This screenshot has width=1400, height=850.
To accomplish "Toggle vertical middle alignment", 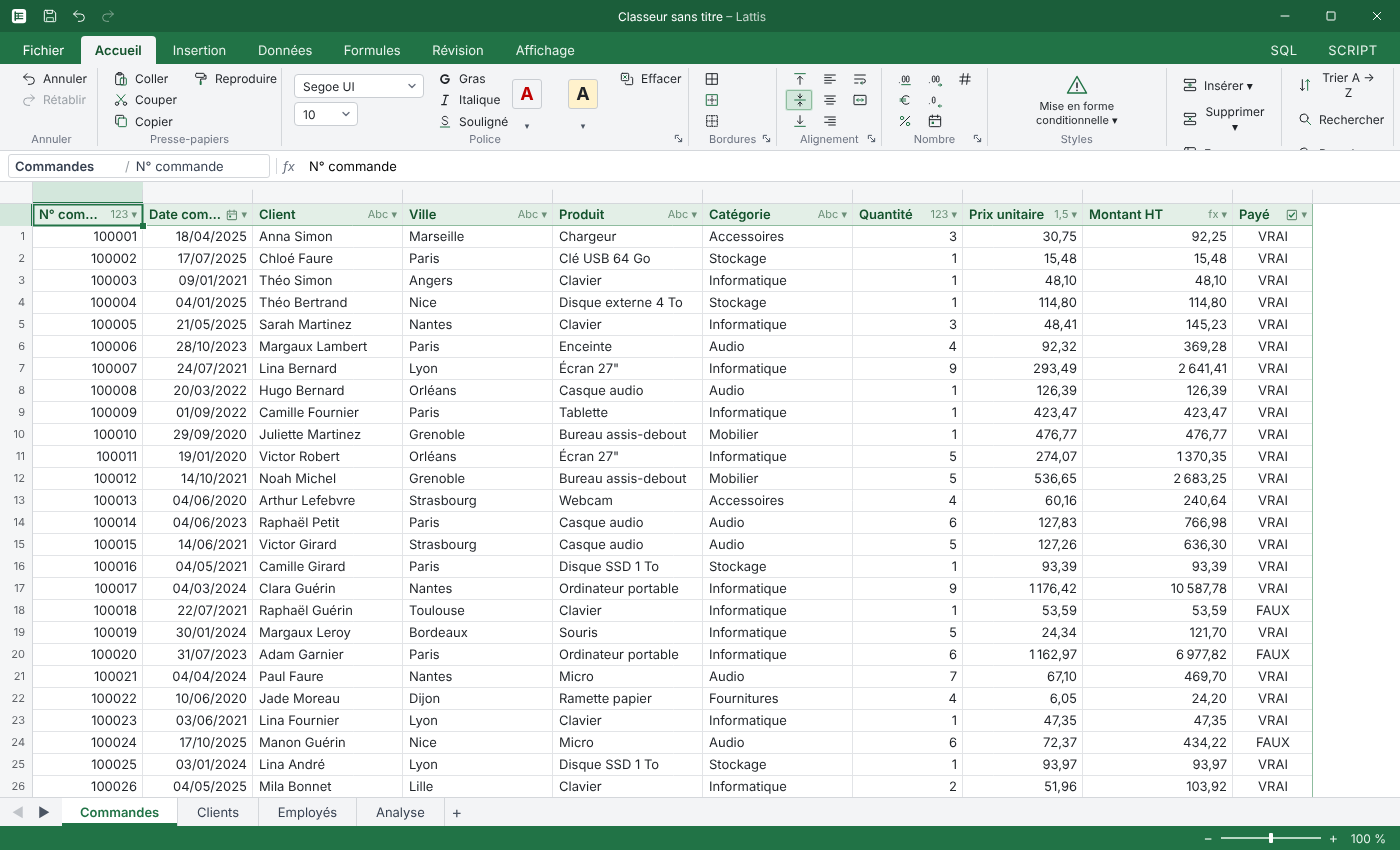I will (800, 100).
